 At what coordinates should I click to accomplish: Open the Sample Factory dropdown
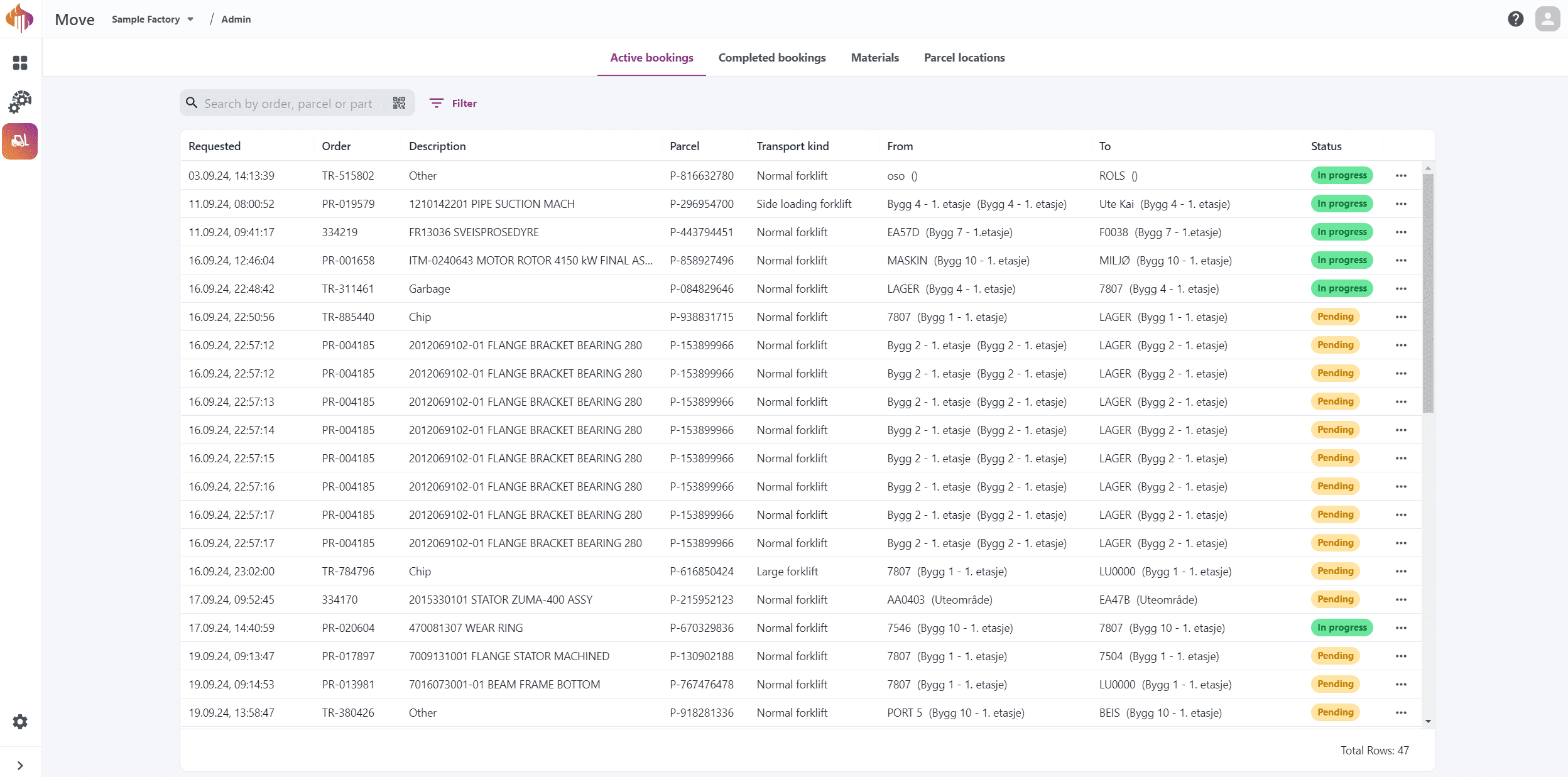(x=153, y=19)
